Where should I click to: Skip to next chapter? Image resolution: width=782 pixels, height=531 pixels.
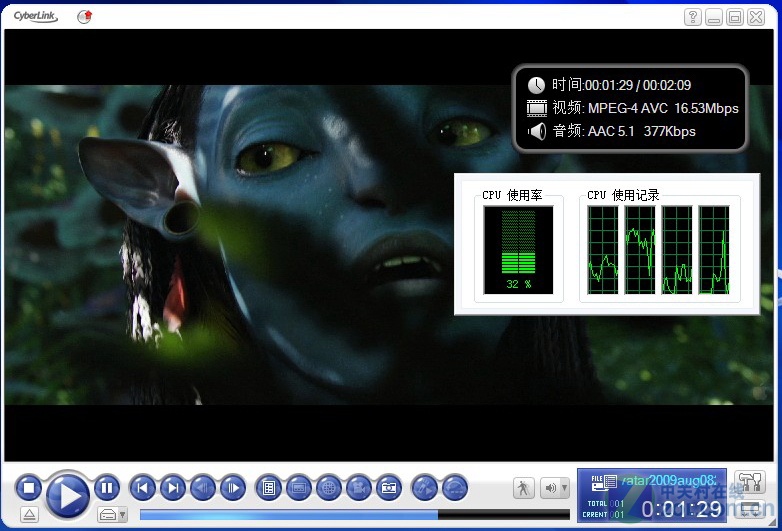coord(173,488)
